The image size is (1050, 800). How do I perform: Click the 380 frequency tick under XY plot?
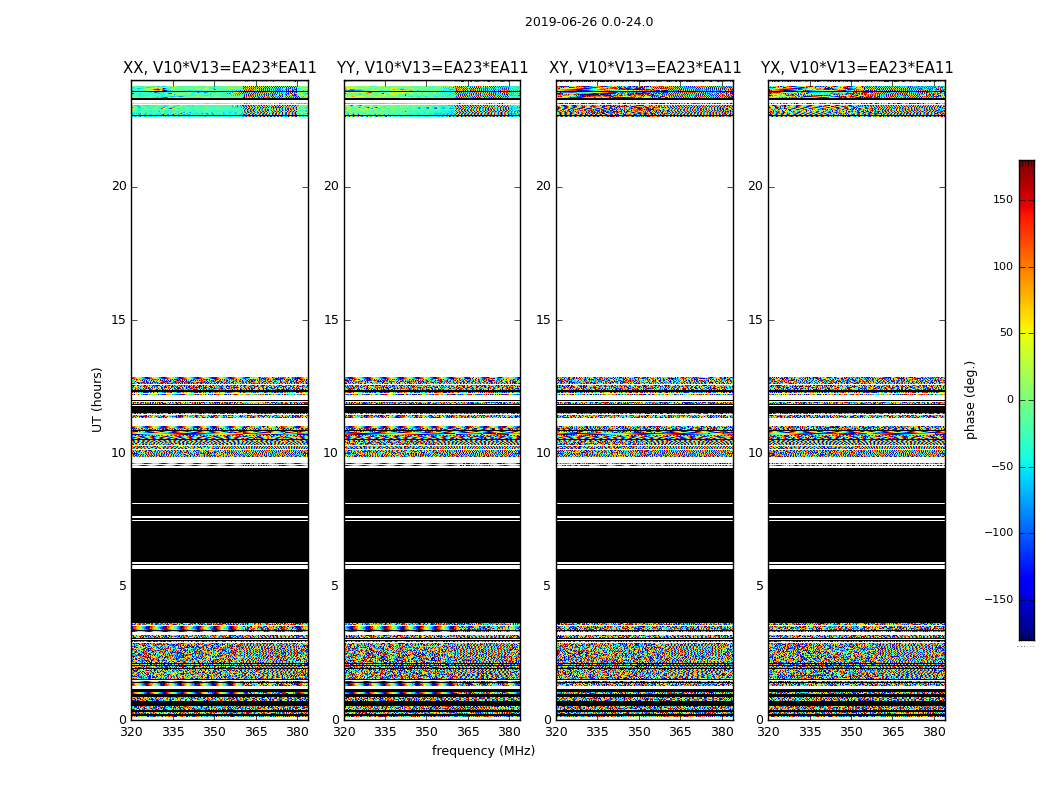click(723, 732)
